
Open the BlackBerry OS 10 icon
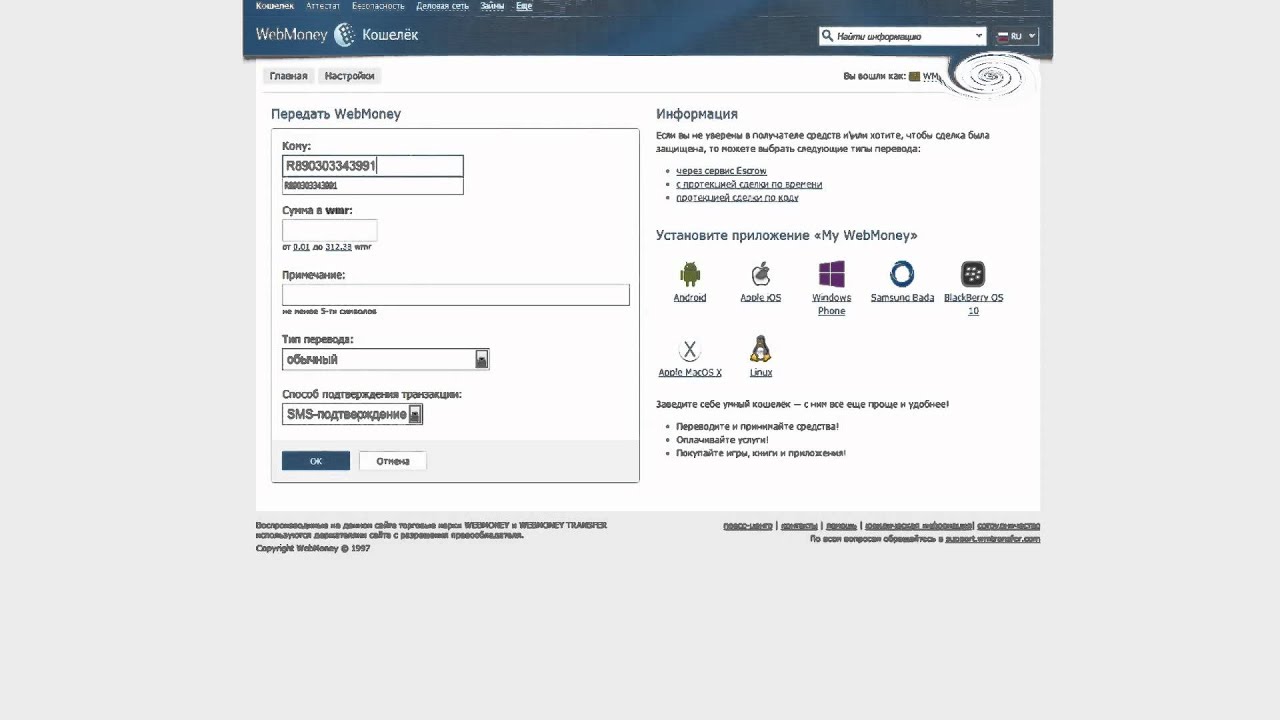coord(973,274)
